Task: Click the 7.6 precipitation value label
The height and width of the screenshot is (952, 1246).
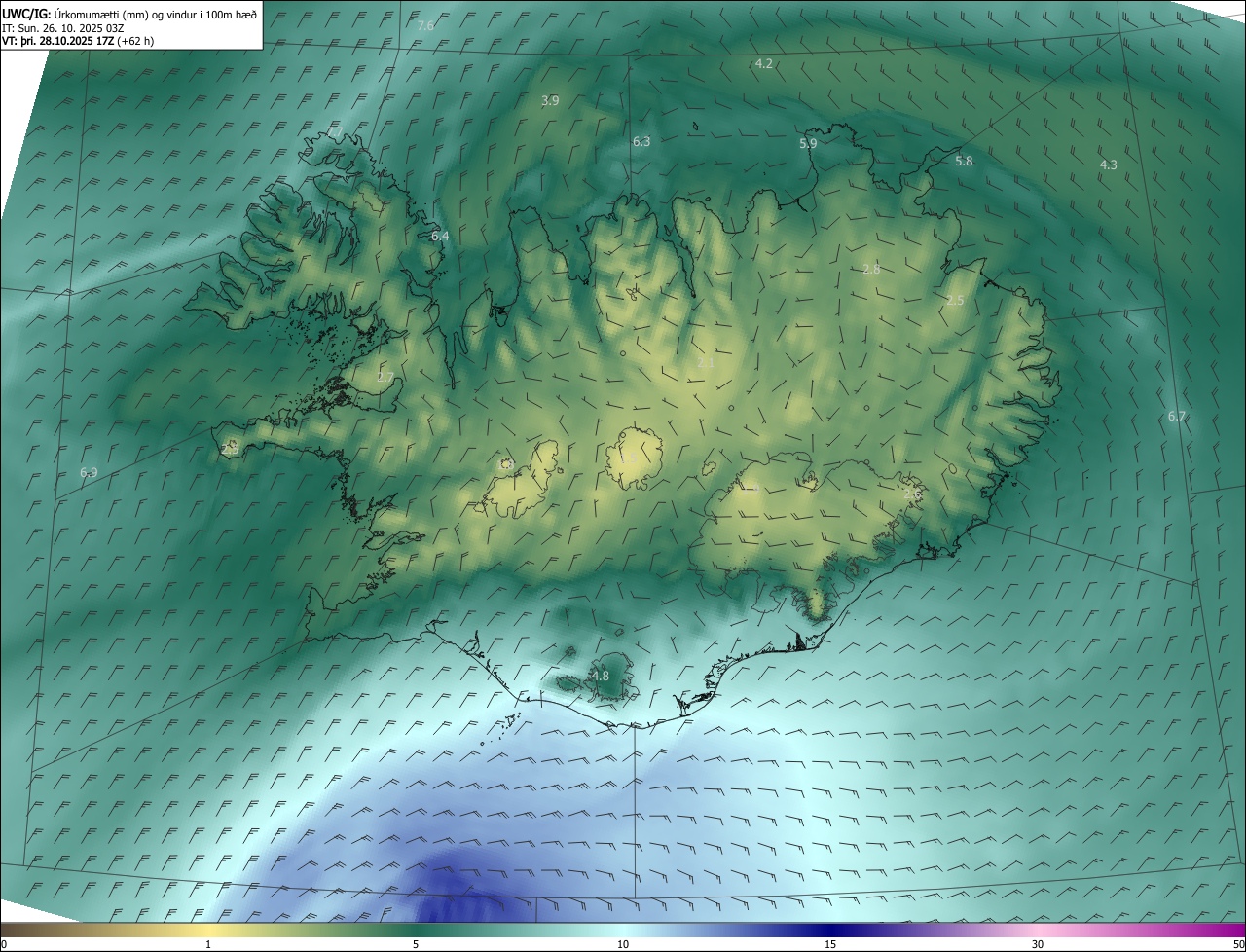Action: coord(425,26)
